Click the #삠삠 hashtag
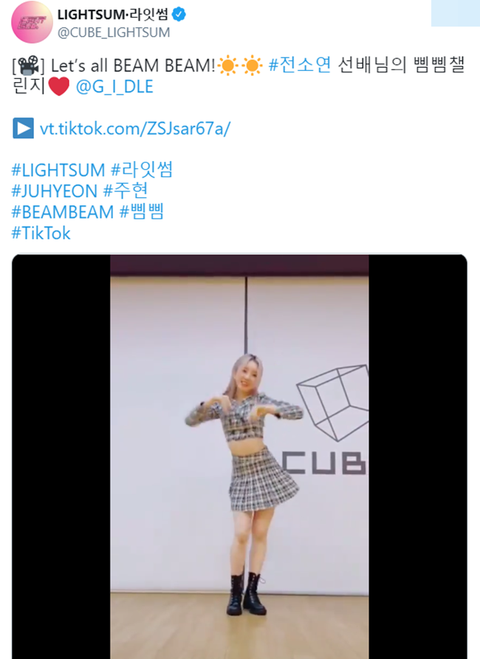Image resolution: width=480 pixels, height=659 pixels. click(142, 212)
